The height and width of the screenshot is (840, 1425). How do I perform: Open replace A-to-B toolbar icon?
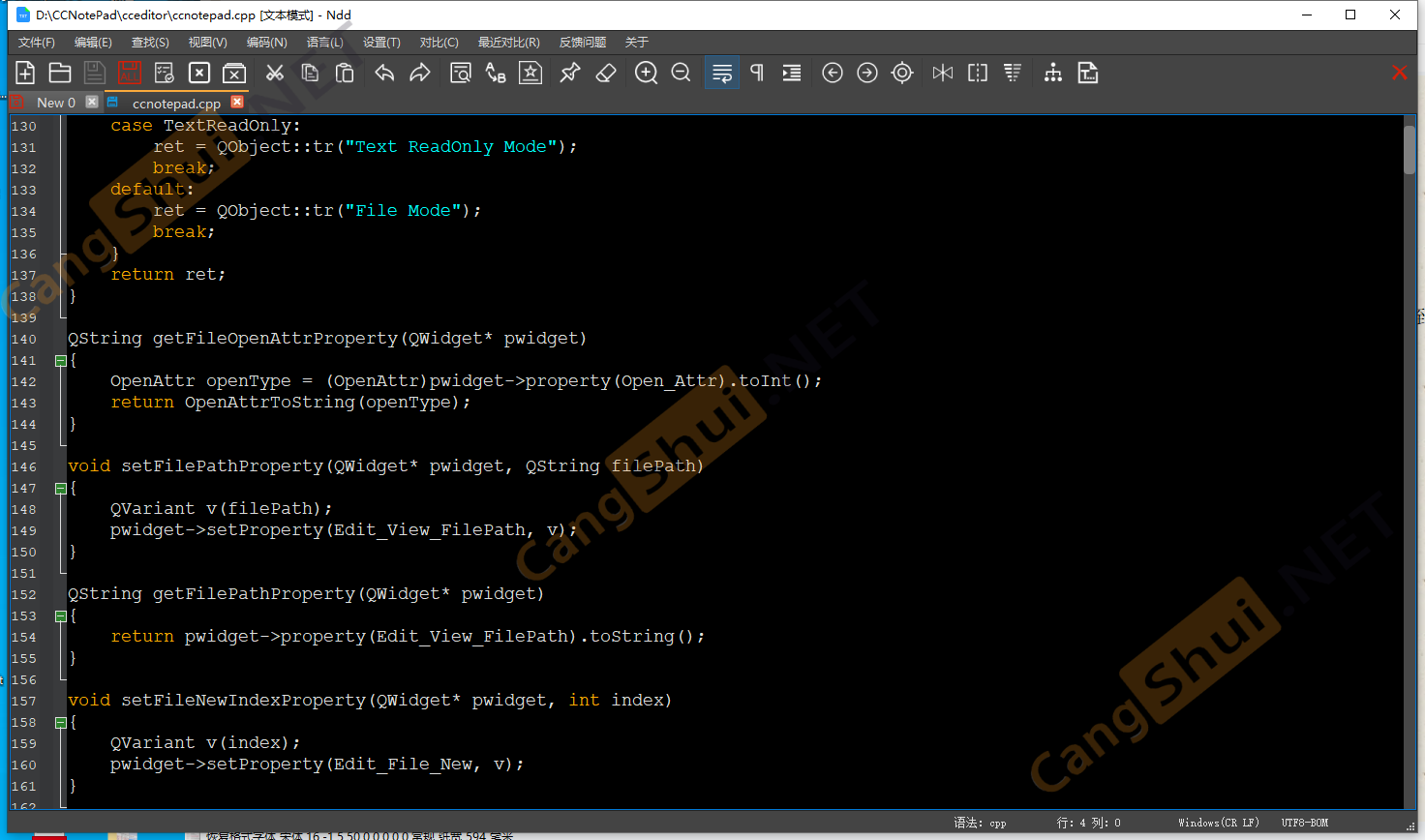pyautogui.click(x=496, y=73)
